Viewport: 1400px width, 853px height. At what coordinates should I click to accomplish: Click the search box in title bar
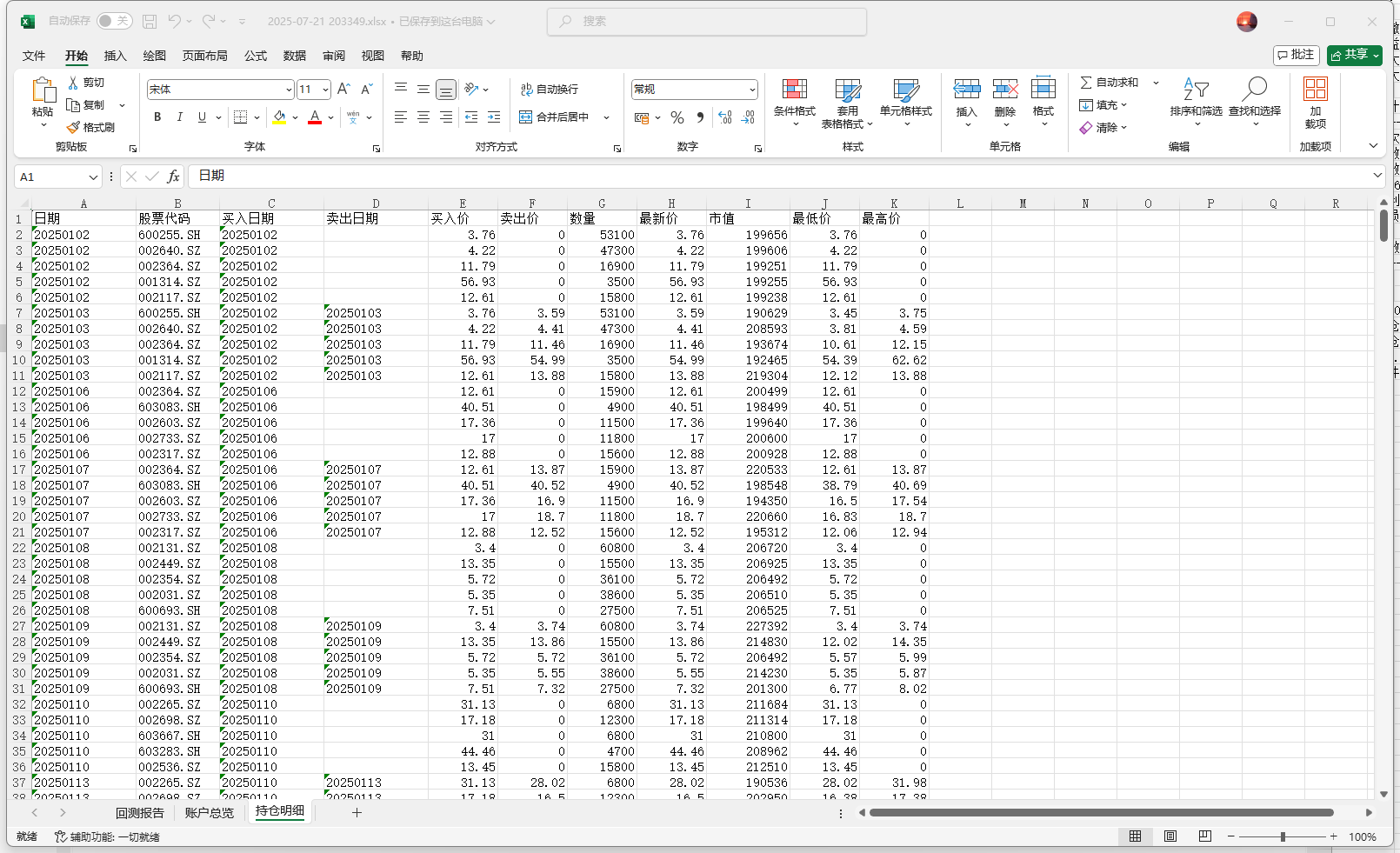pyautogui.click(x=707, y=21)
